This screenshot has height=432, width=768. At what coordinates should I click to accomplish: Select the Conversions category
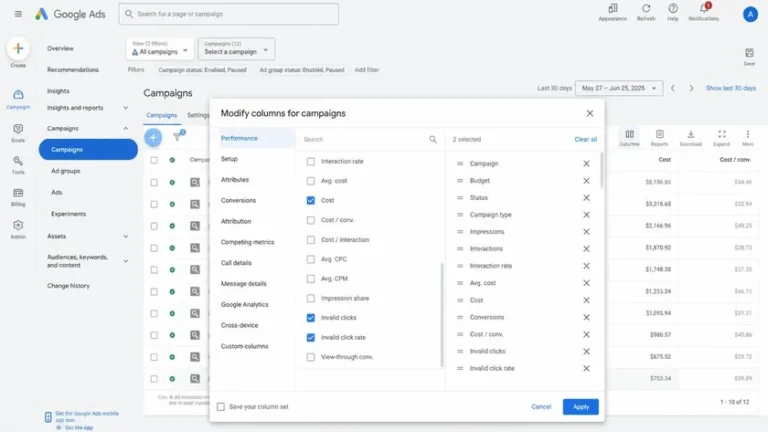pyautogui.click(x=239, y=201)
